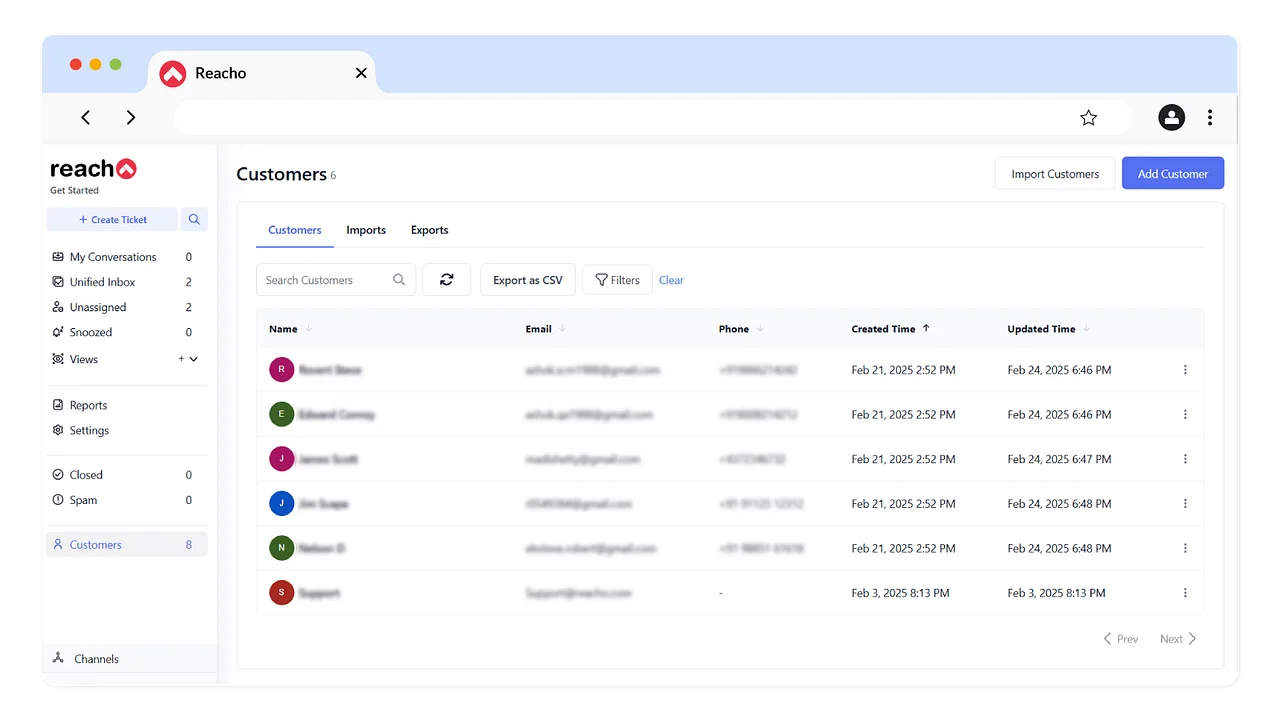This screenshot has width=1280, height=720.
Task: Click Next for the next customer page
Action: [1171, 638]
